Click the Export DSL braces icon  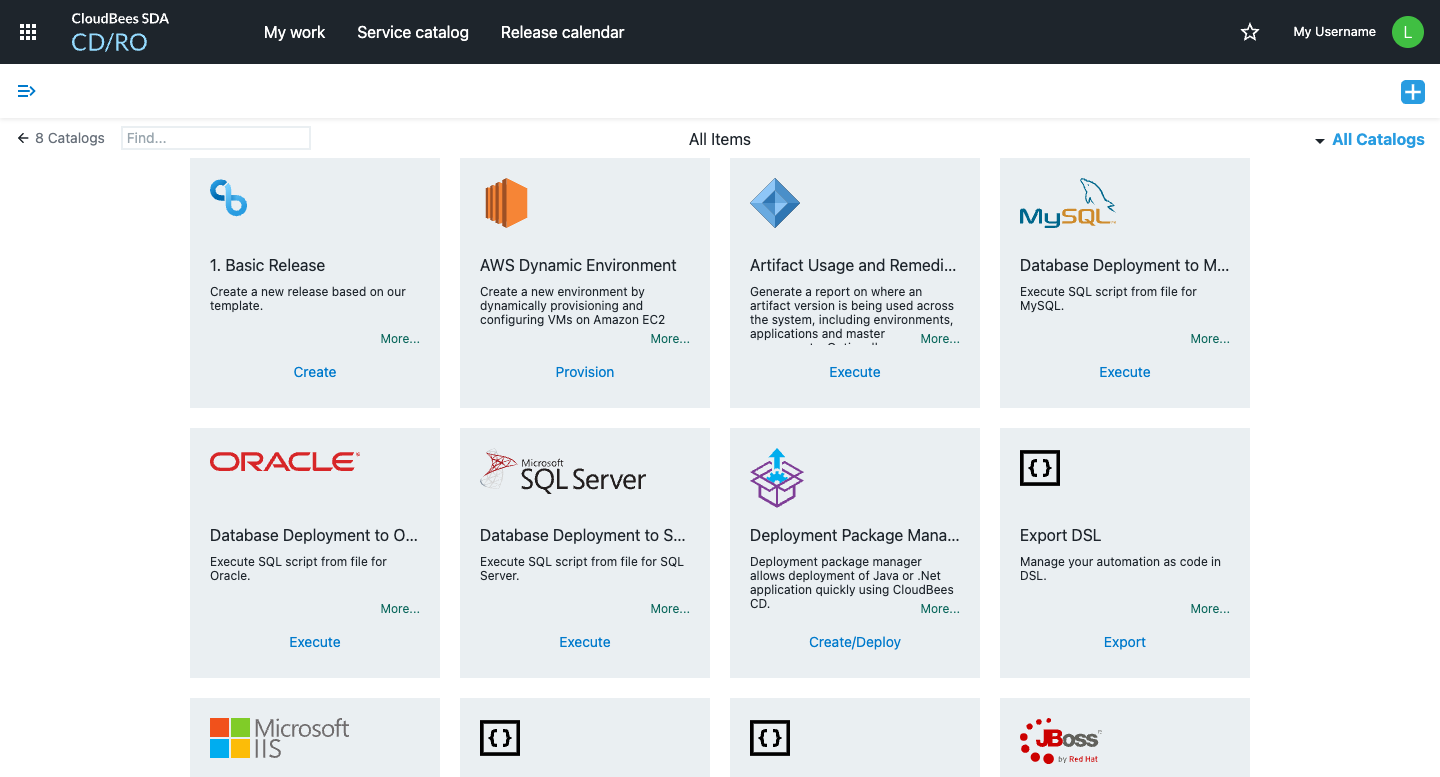[x=1040, y=468]
